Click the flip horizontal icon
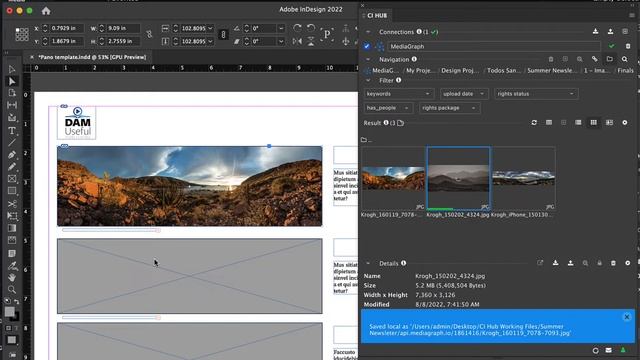640x360 pixels. (x=297, y=41)
